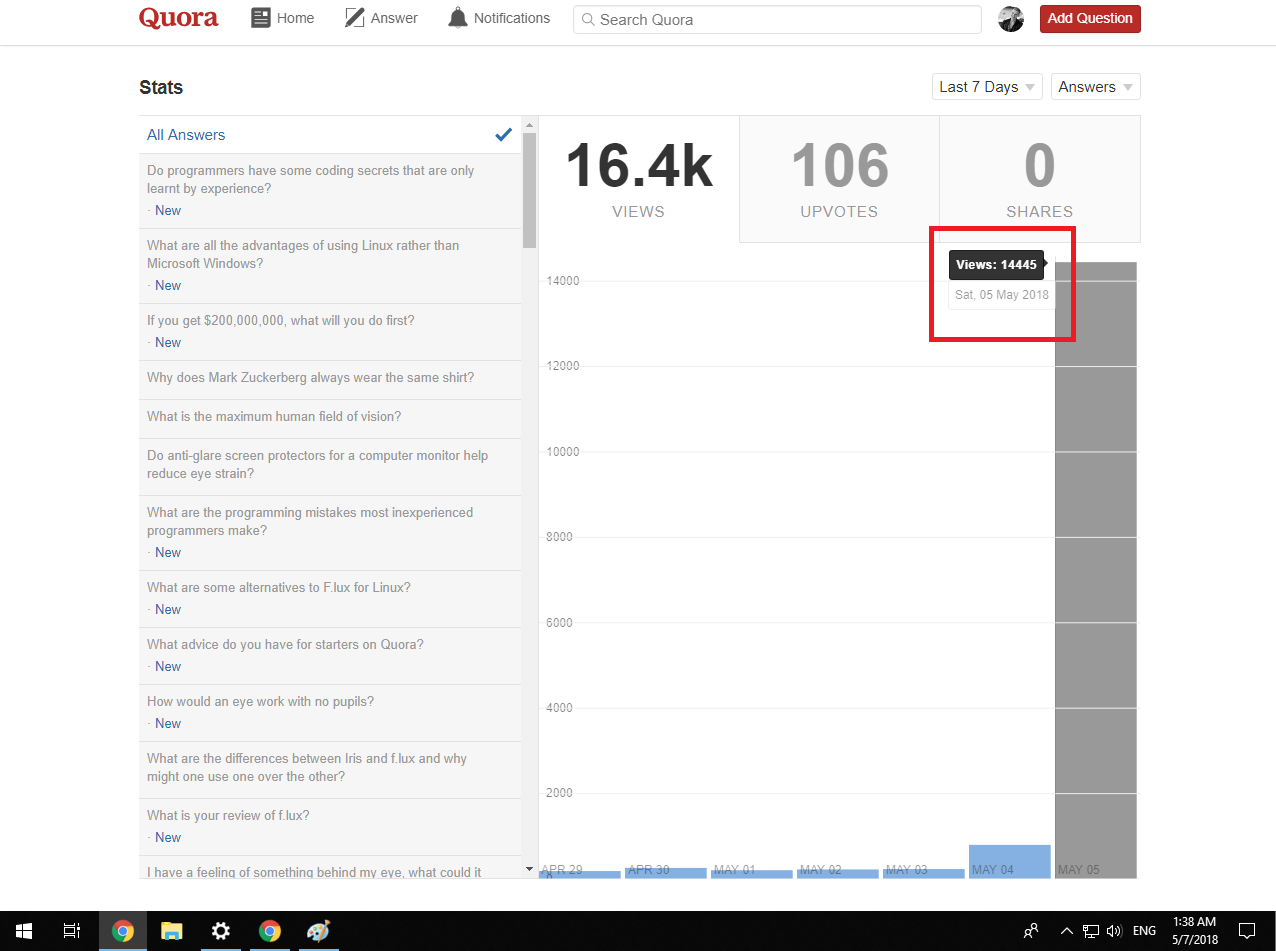
Task: Open the Mark Zuckerberg shirt question
Action: pos(310,378)
